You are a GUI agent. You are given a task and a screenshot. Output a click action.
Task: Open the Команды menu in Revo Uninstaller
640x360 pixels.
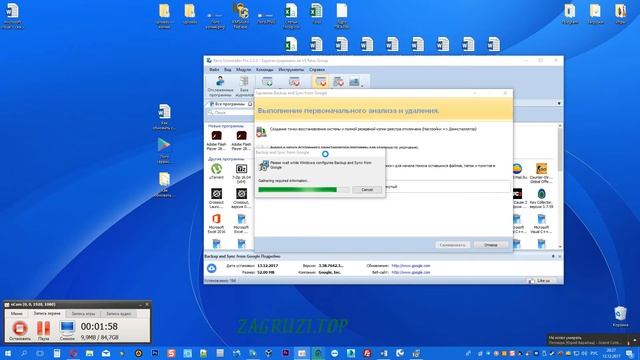[x=264, y=70]
